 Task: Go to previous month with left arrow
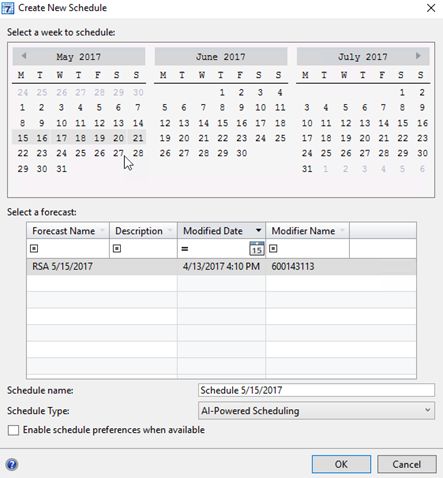pos(24,56)
